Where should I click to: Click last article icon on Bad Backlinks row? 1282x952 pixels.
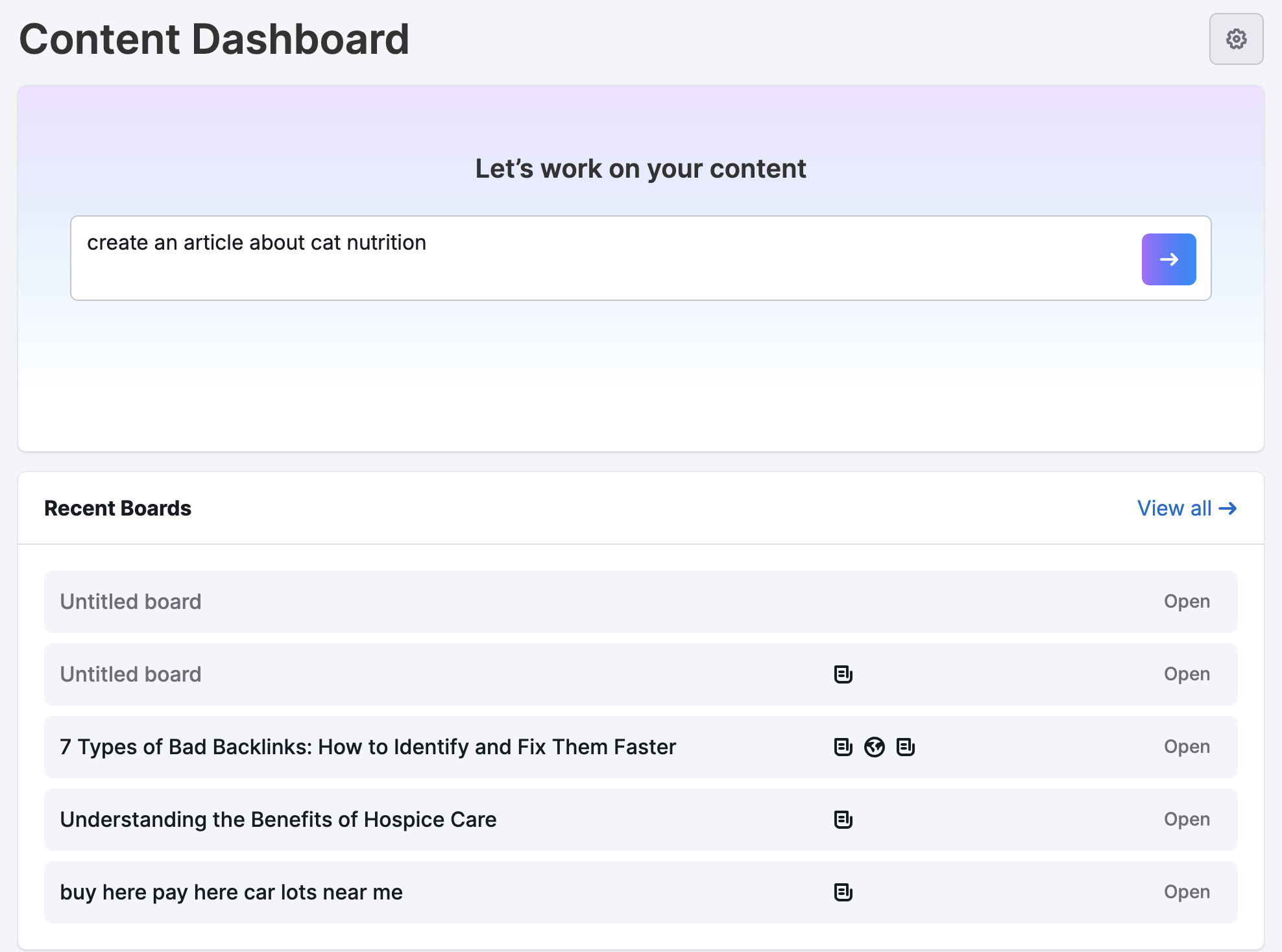pos(905,747)
